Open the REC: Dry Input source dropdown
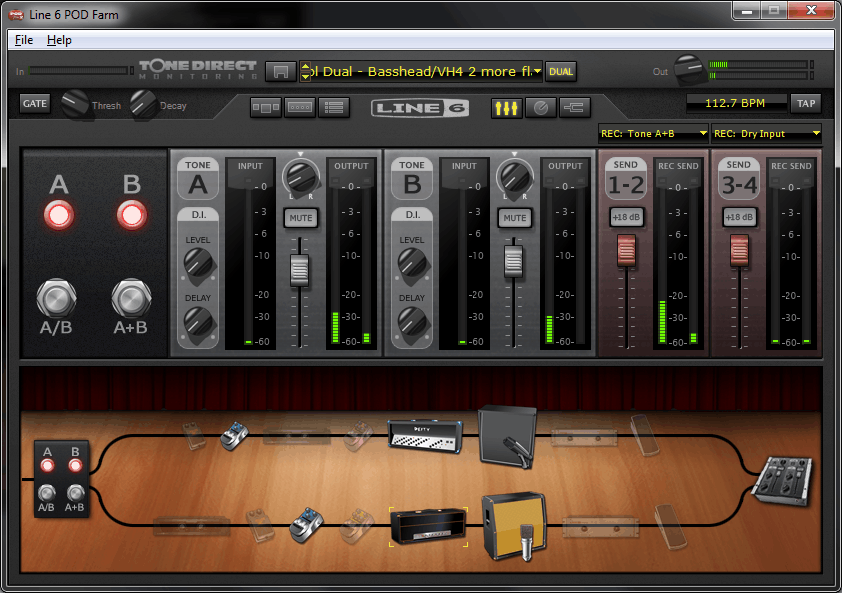Screen dimensions: 842x593 766,133
